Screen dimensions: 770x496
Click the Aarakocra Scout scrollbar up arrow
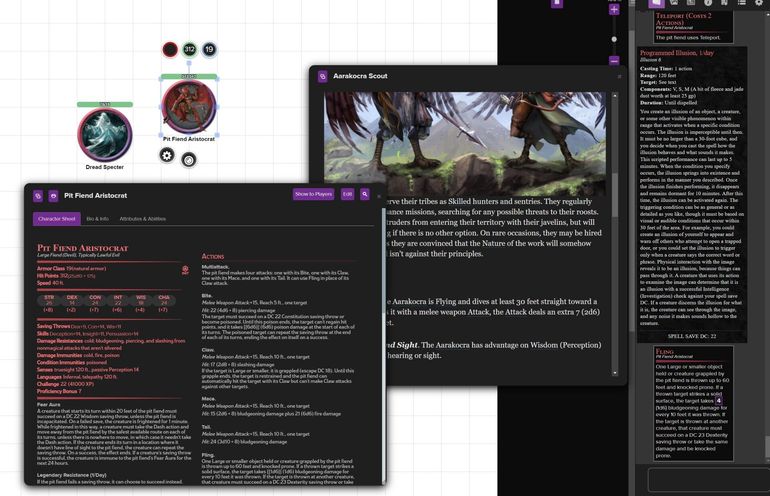pos(614,96)
